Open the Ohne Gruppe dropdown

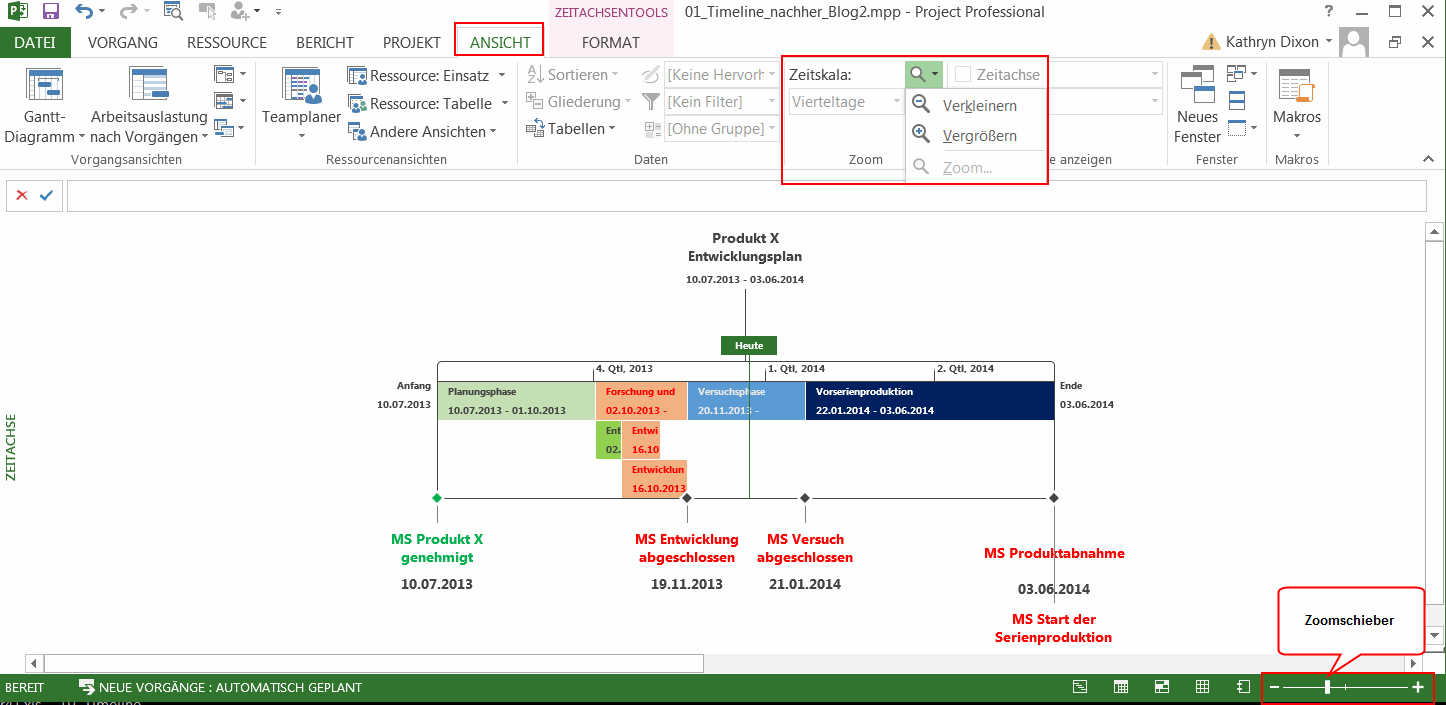click(722, 129)
